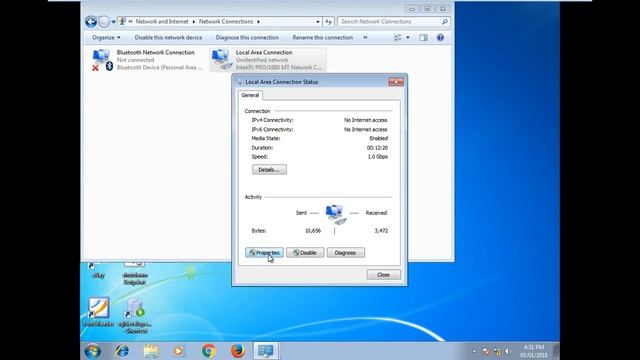The width and height of the screenshot is (640, 360).
Task: Open the view options dropdown arrow
Action: coord(407,38)
